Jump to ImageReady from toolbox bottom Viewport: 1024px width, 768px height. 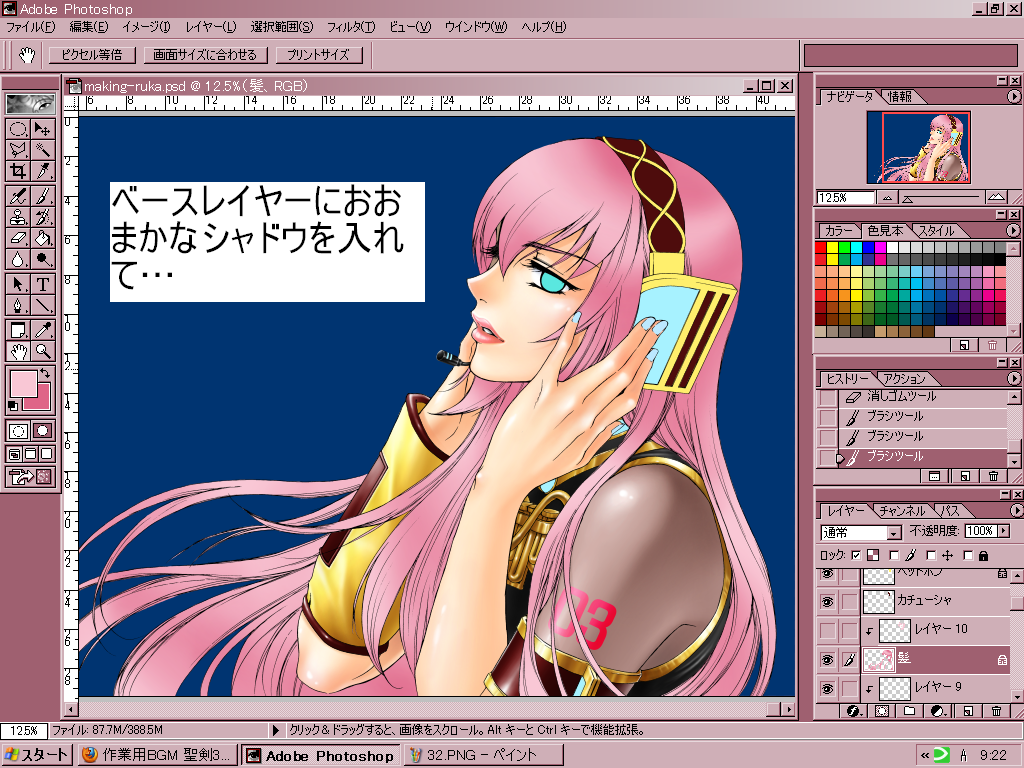click(30, 477)
